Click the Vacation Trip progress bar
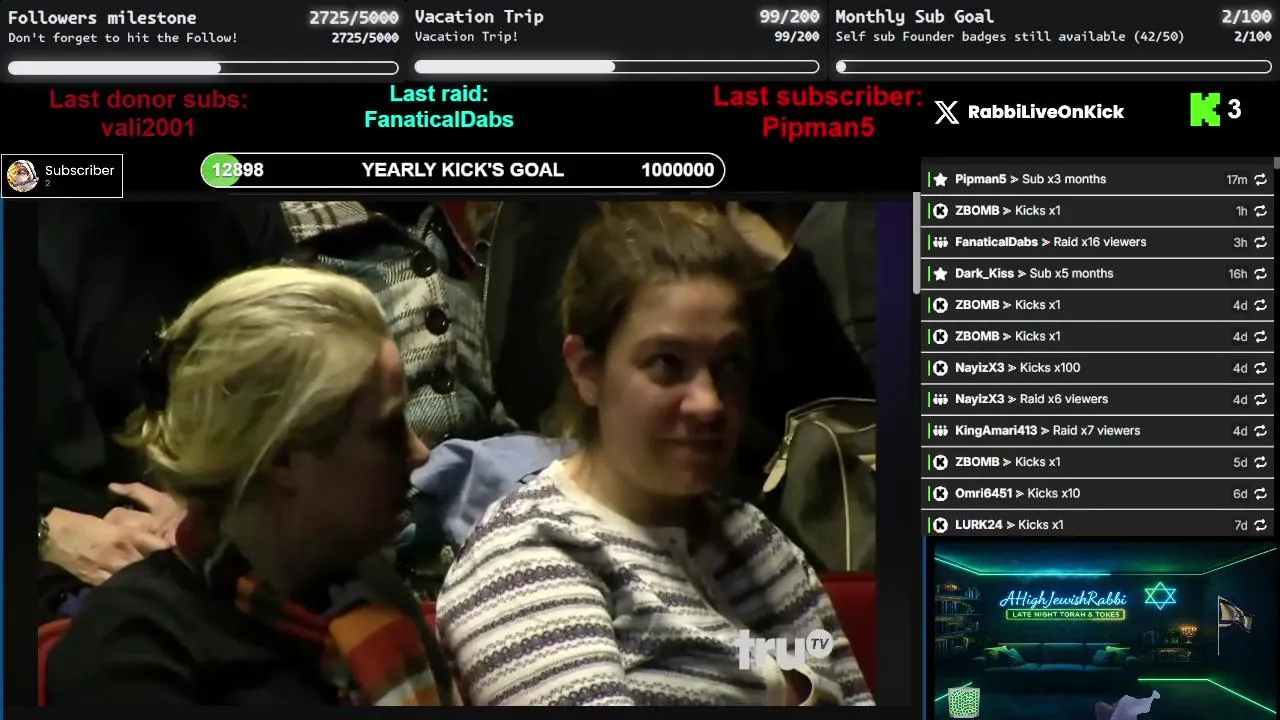The height and width of the screenshot is (720, 1280). (x=617, y=67)
